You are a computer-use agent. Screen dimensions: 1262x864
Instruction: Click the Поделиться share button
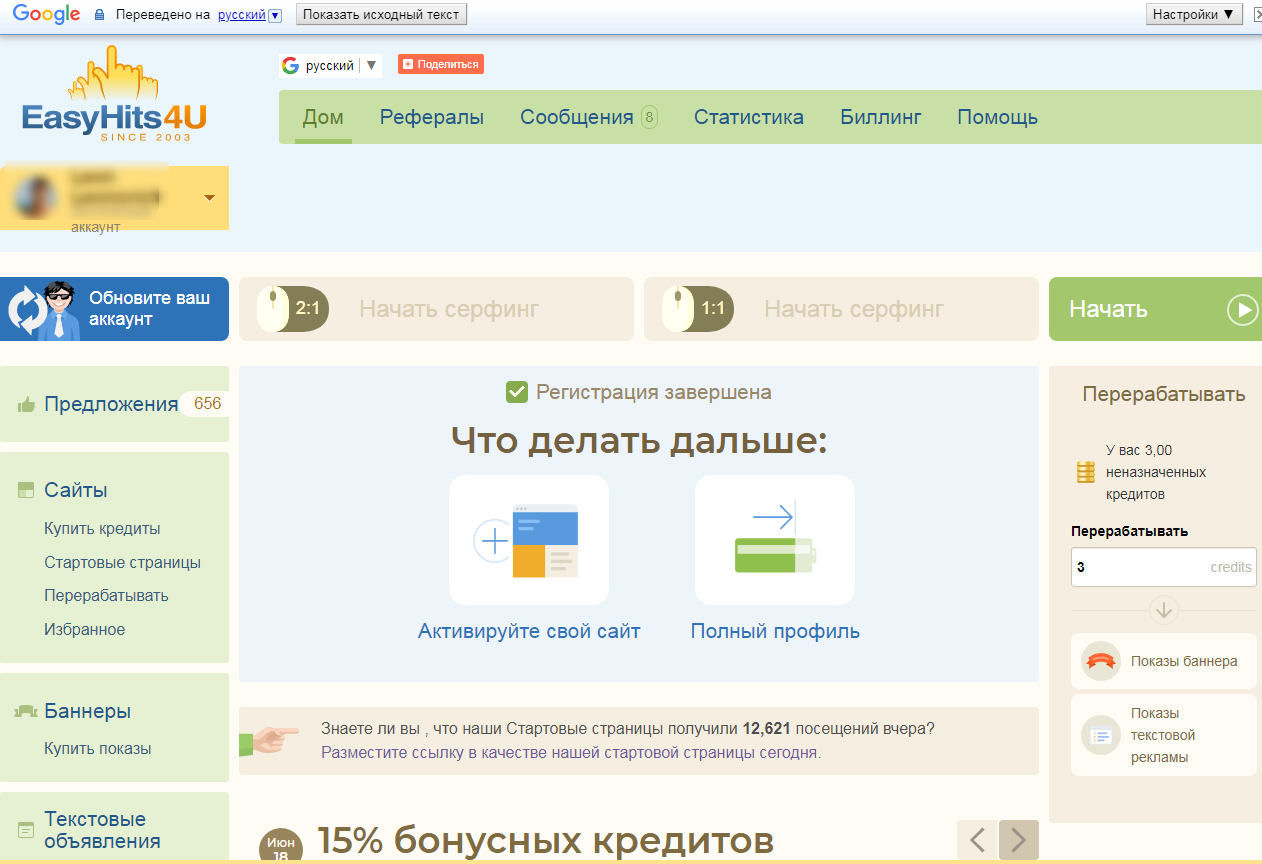pos(441,64)
